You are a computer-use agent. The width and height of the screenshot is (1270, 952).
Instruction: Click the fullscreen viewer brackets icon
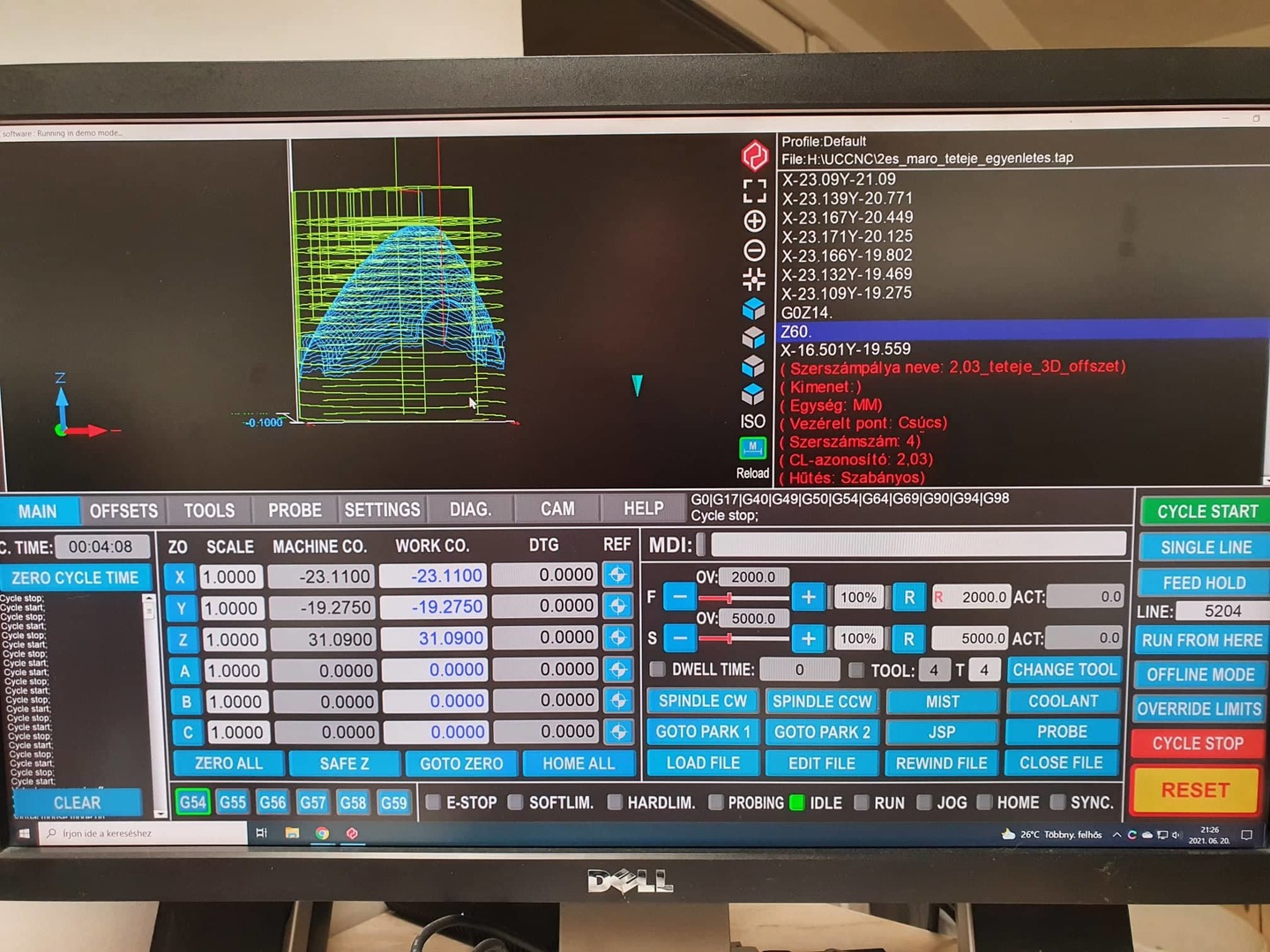click(754, 190)
